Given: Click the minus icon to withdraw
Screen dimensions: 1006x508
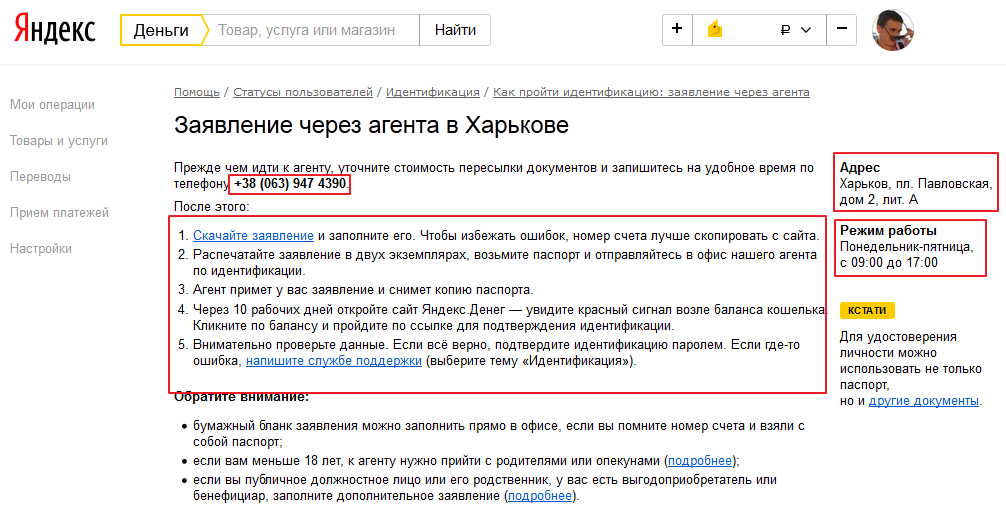Looking at the screenshot, I should pos(841,30).
